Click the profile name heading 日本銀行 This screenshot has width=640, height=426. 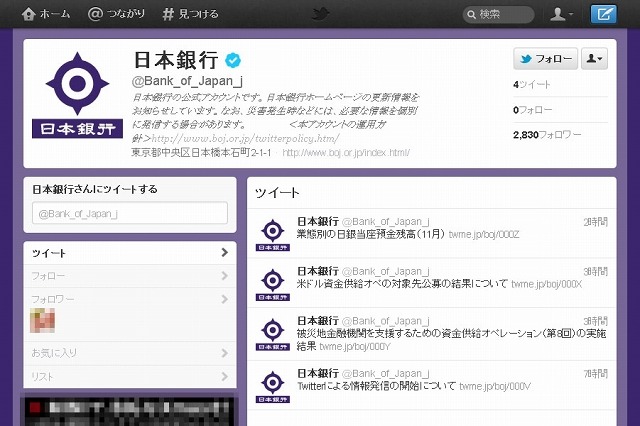pyautogui.click(x=176, y=60)
